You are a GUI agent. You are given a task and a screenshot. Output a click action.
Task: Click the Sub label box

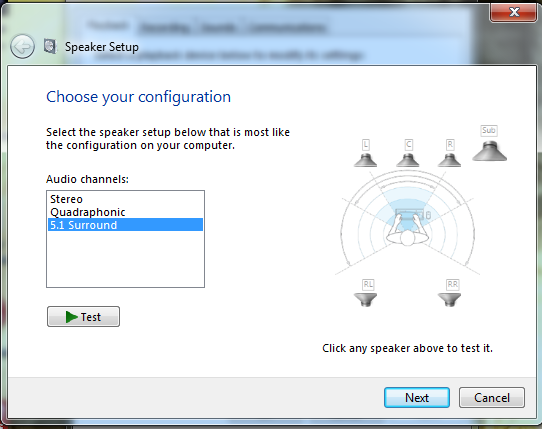489,130
